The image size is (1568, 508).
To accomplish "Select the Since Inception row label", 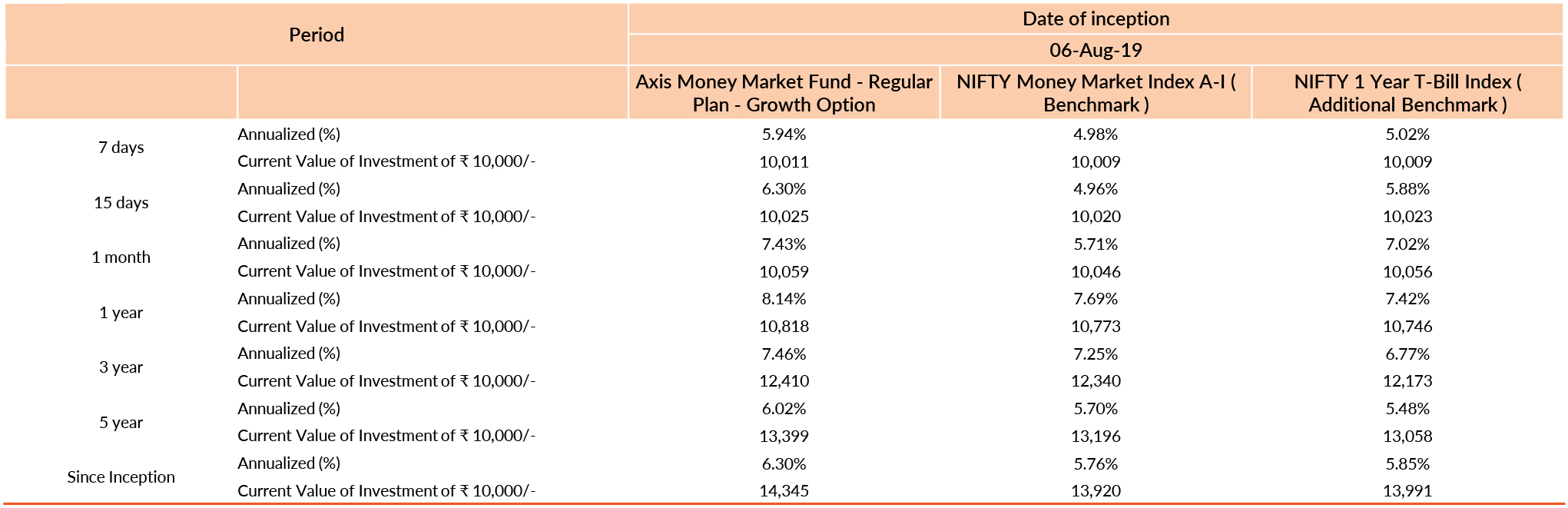I will (121, 477).
